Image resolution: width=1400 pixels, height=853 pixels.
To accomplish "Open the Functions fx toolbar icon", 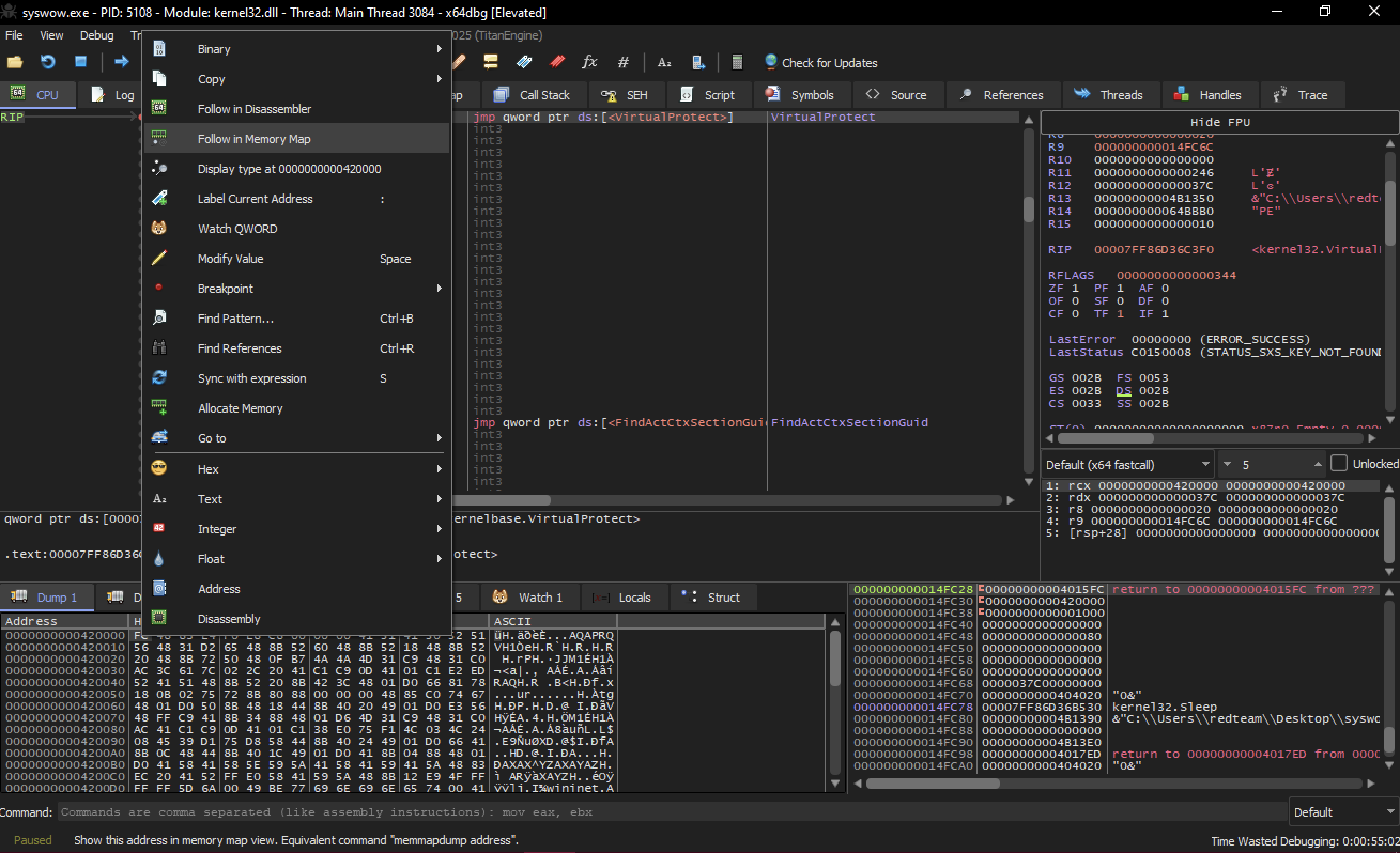I will (x=590, y=62).
